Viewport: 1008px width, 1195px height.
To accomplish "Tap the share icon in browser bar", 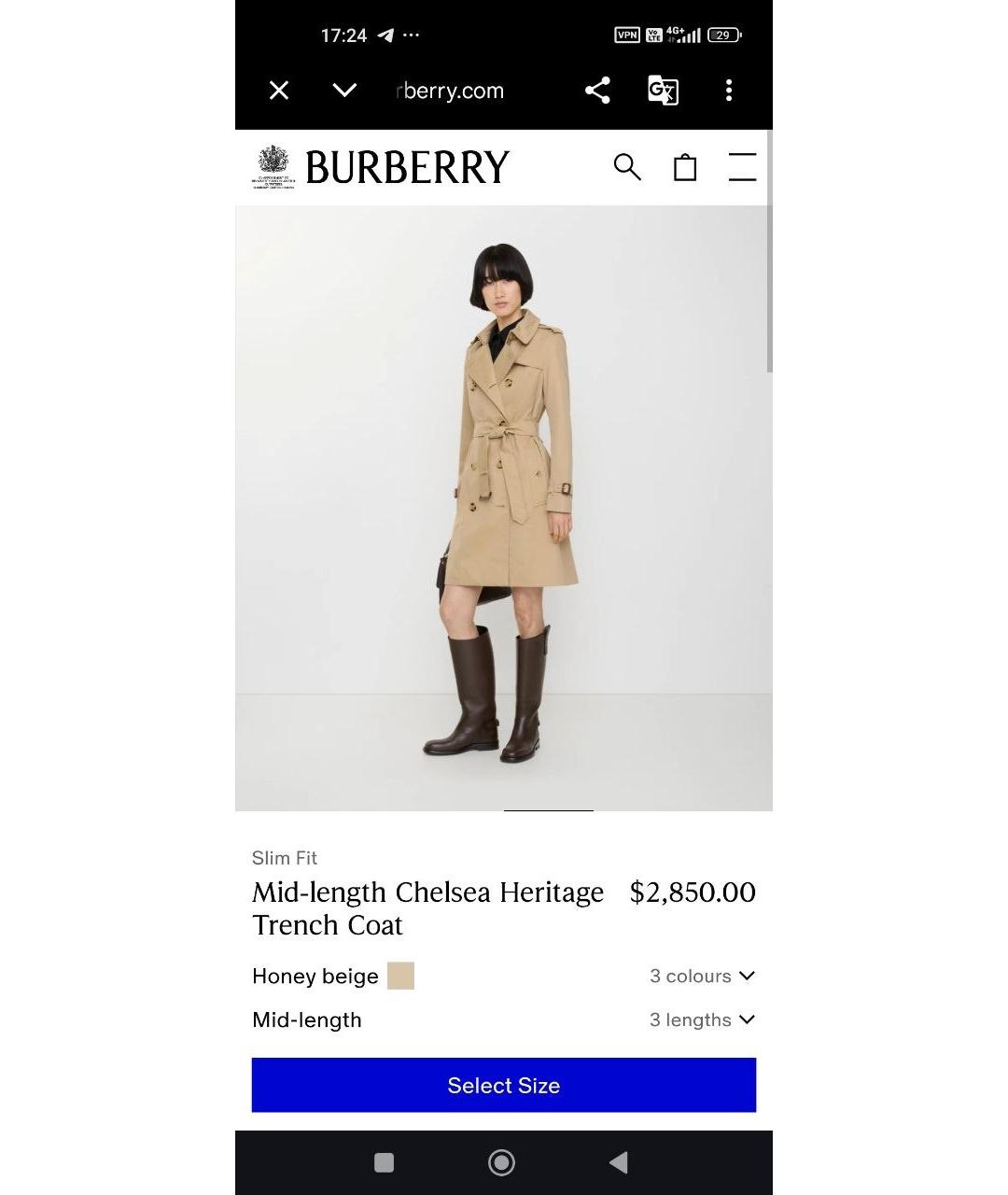I will click(x=597, y=91).
